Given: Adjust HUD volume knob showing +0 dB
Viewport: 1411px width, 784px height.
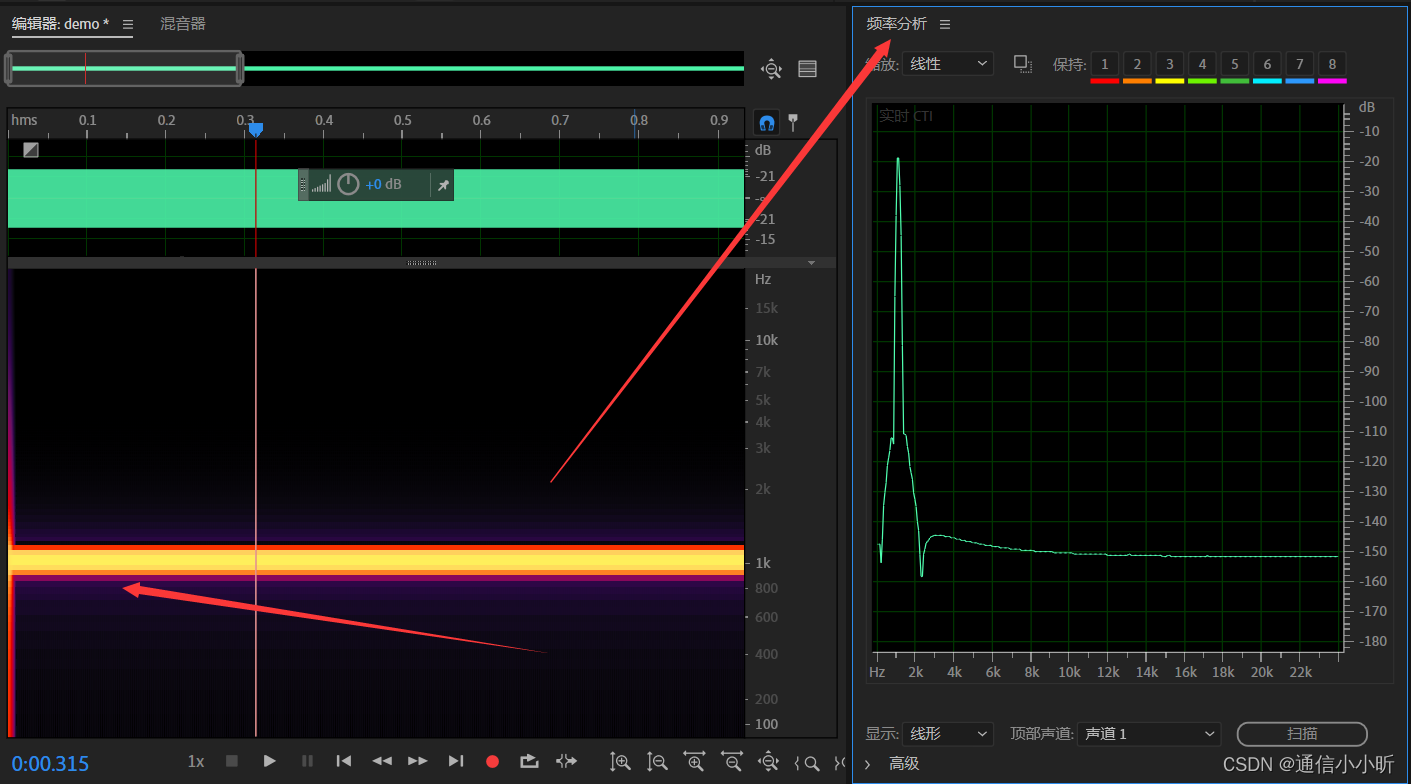Looking at the screenshot, I should (x=348, y=184).
